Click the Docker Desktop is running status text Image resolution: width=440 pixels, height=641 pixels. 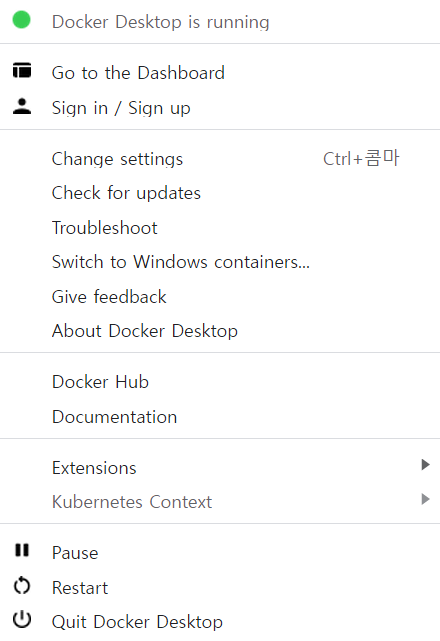[x=161, y=22]
